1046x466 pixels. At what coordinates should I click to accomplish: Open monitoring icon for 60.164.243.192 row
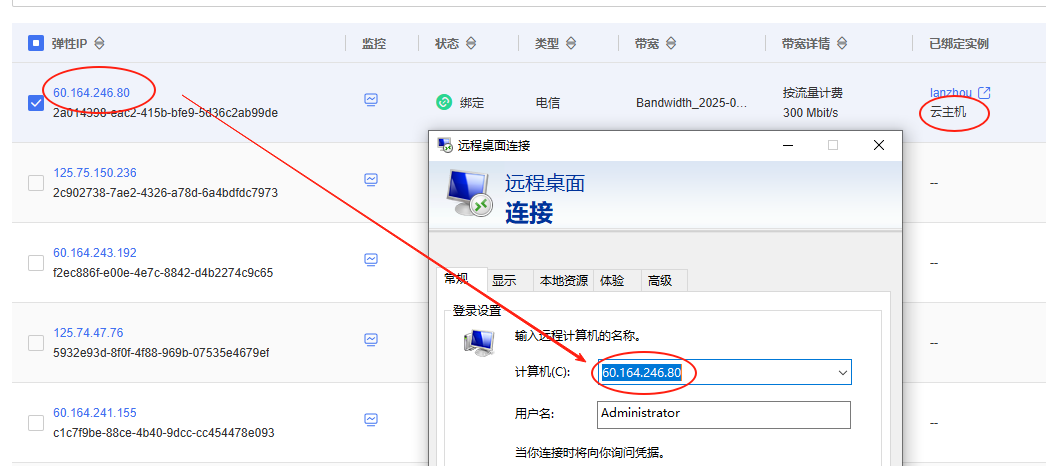371,259
